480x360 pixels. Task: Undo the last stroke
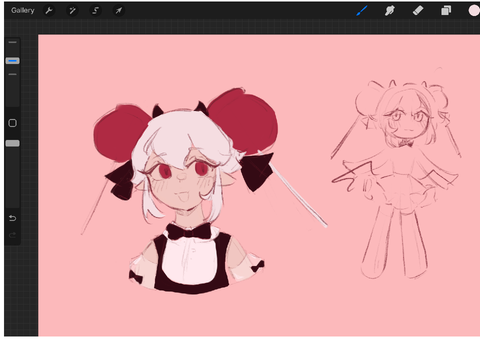[x=12, y=218]
